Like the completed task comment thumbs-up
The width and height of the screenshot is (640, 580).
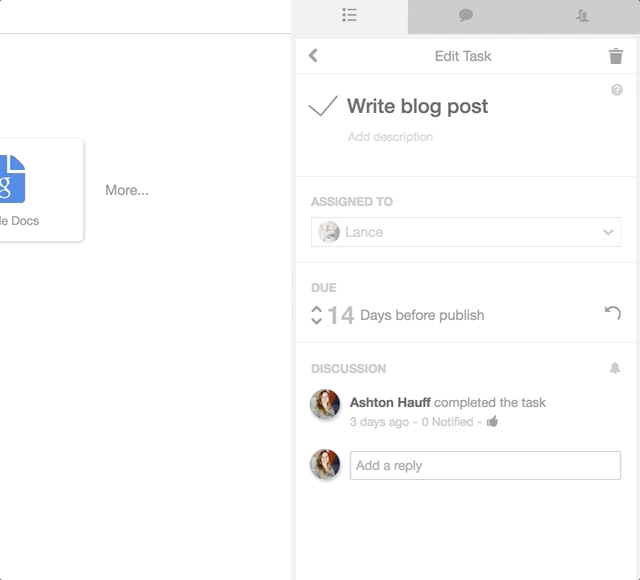pyautogui.click(x=492, y=421)
